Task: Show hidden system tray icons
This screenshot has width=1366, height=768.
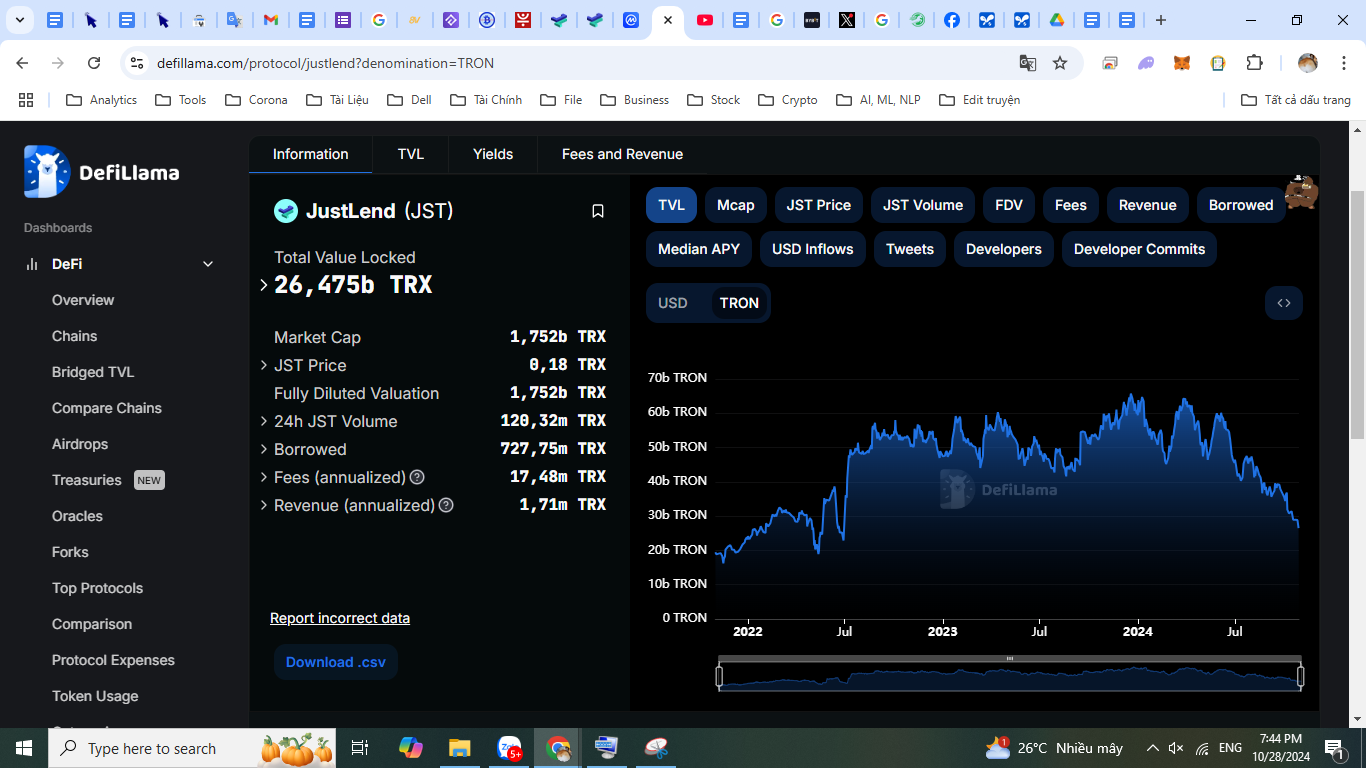Action: pyautogui.click(x=1152, y=748)
